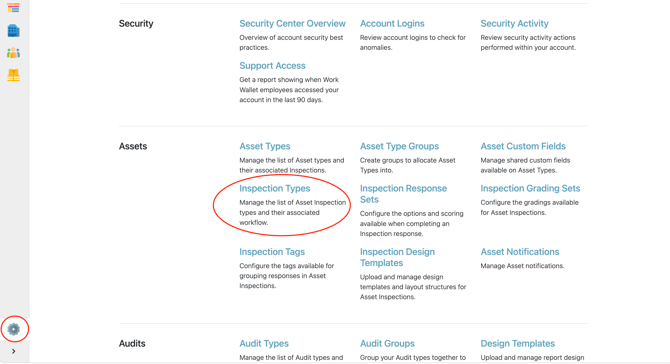Screen dimensions: 670x364
Task: Open Inspection Design Templates
Action: point(397,257)
